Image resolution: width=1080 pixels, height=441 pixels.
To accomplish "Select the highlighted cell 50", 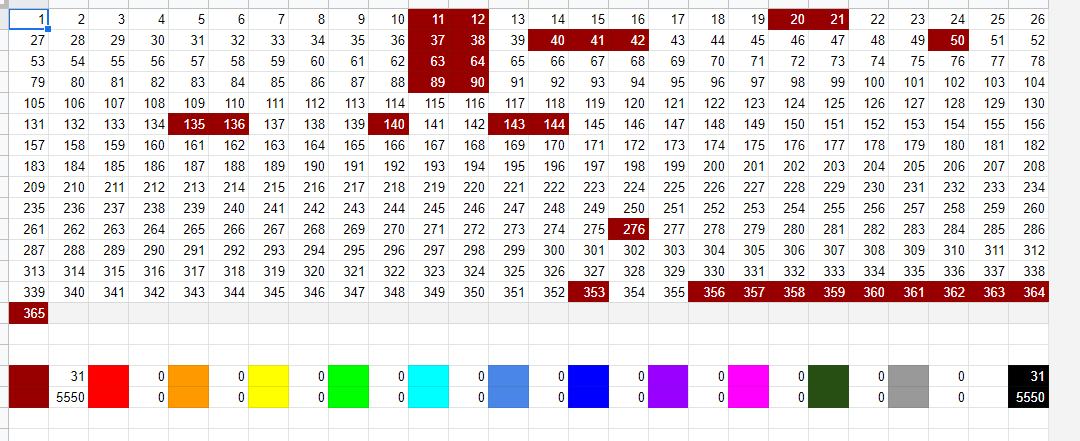I will coord(948,41).
